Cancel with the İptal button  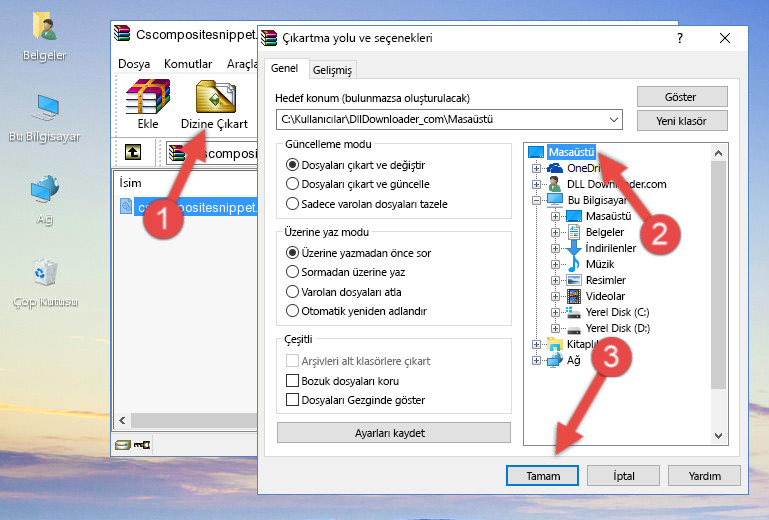click(x=623, y=476)
